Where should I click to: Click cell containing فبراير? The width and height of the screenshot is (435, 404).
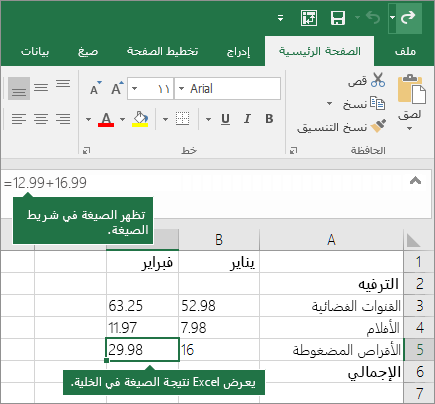[x=143, y=262]
